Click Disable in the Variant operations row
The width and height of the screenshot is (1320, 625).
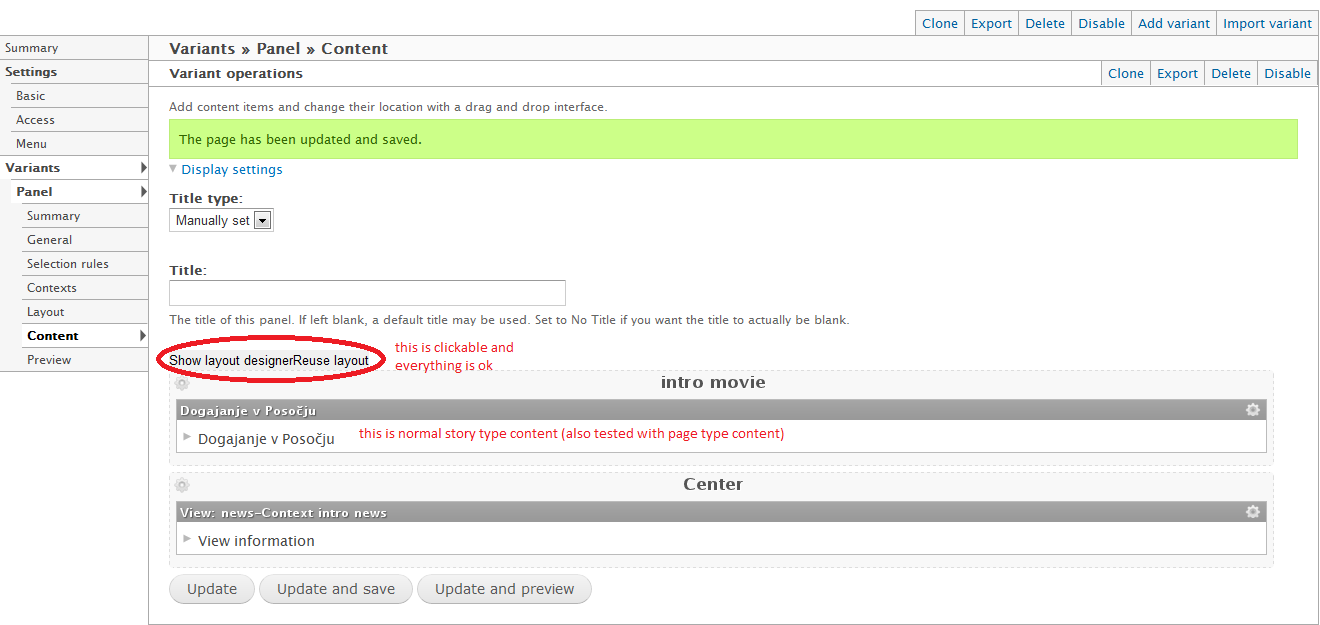point(1287,73)
